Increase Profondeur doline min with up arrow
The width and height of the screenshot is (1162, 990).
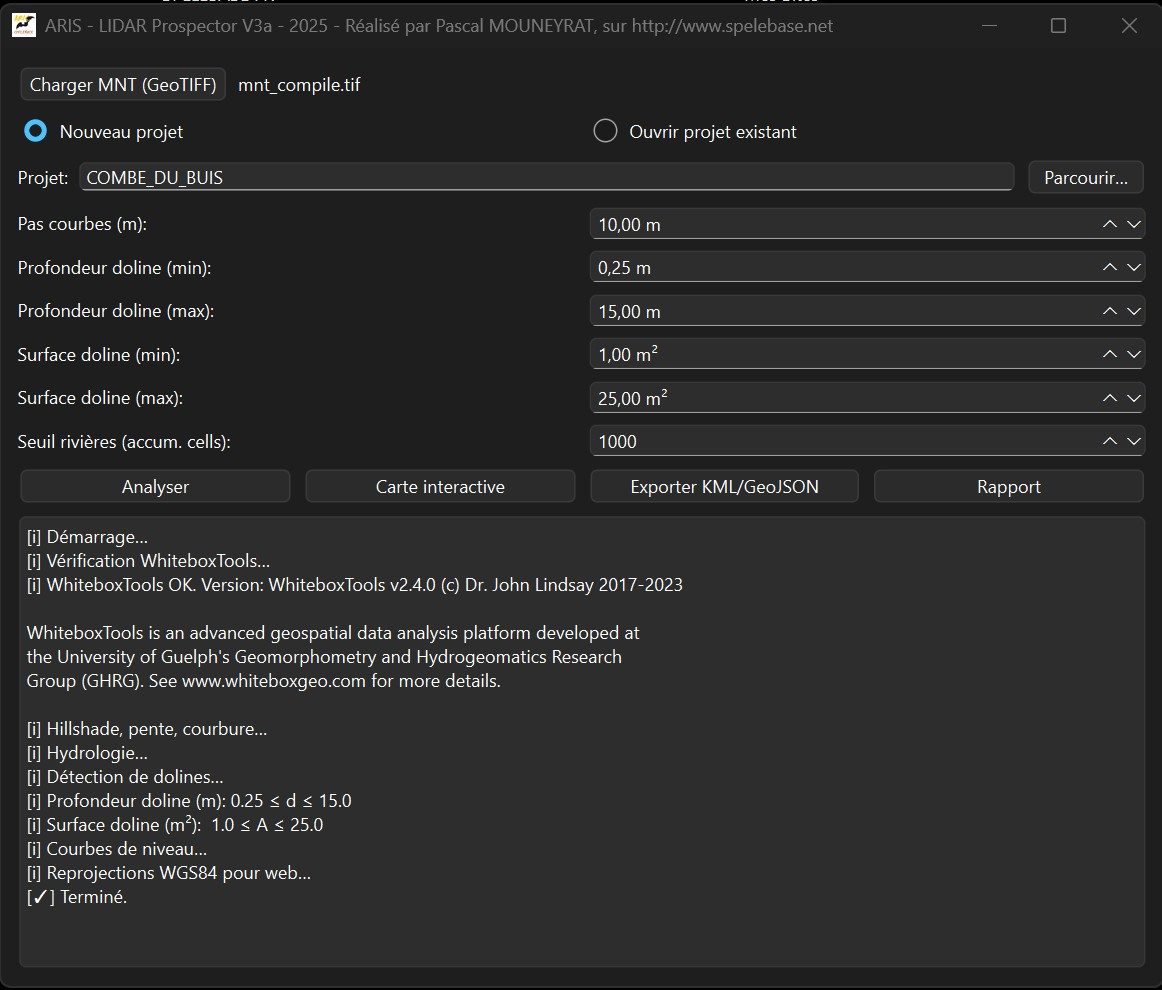click(x=1109, y=268)
